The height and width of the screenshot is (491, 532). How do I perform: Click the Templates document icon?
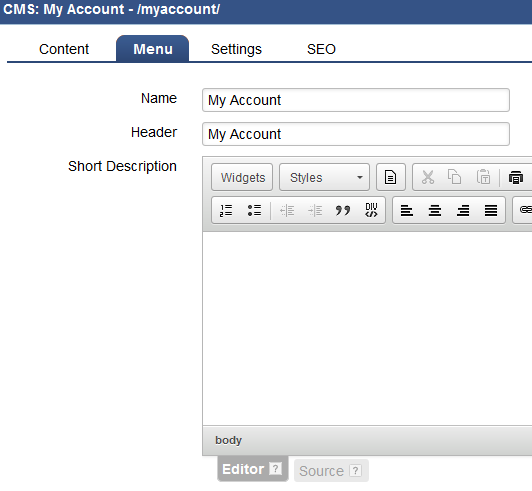391,177
